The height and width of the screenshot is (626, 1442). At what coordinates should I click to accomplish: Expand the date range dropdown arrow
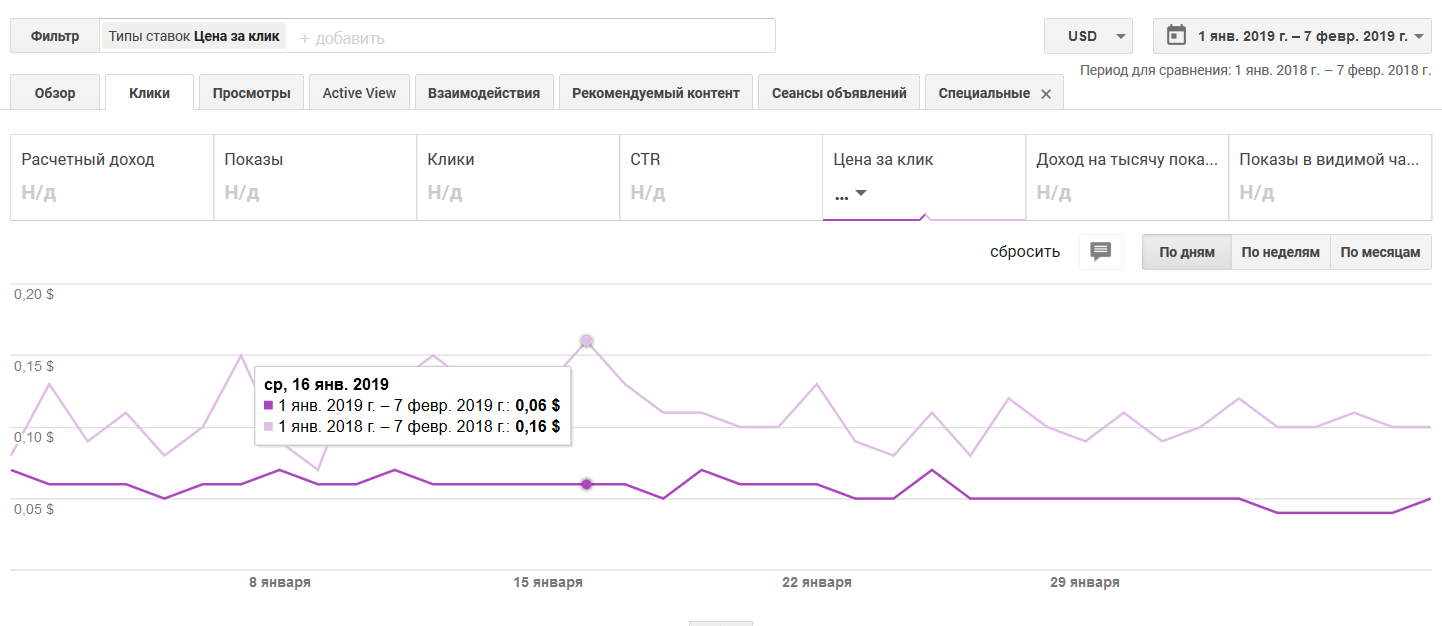click(x=1419, y=36)
